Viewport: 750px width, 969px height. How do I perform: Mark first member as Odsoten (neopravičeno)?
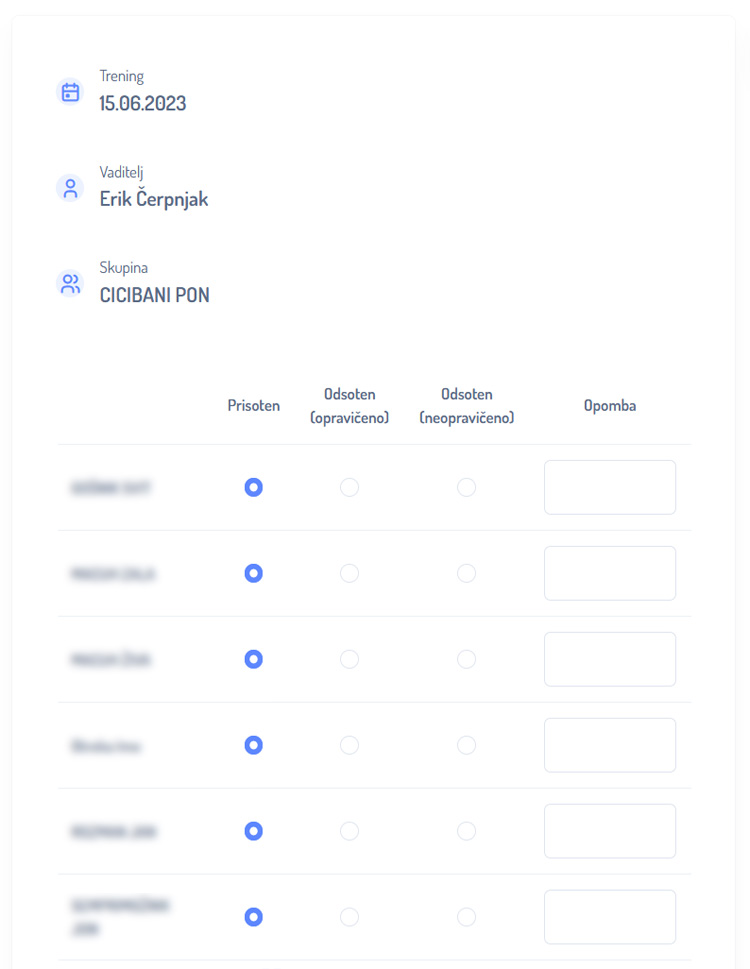point(466,487)
